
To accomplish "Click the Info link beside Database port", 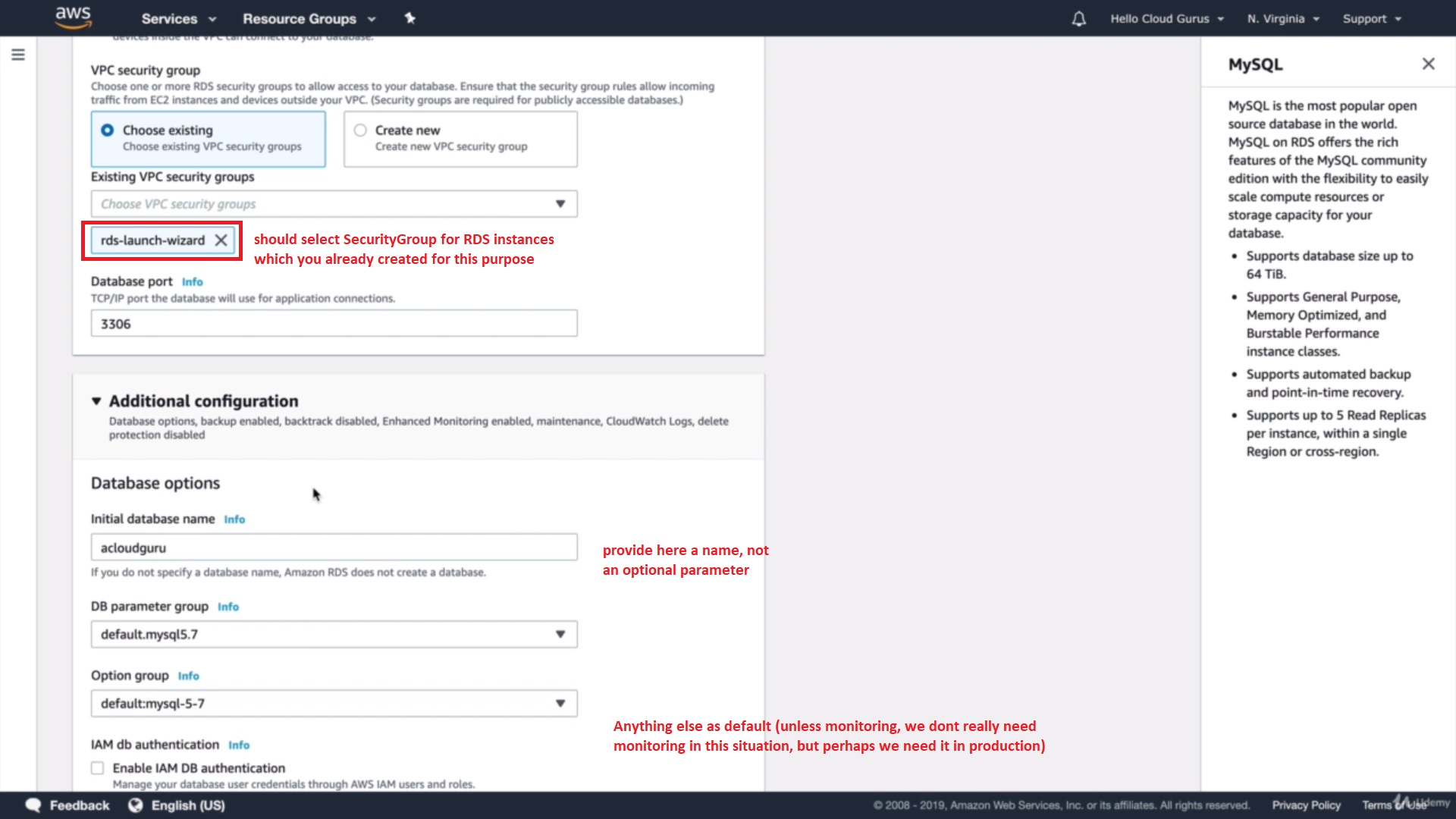I will coord(192,282).
